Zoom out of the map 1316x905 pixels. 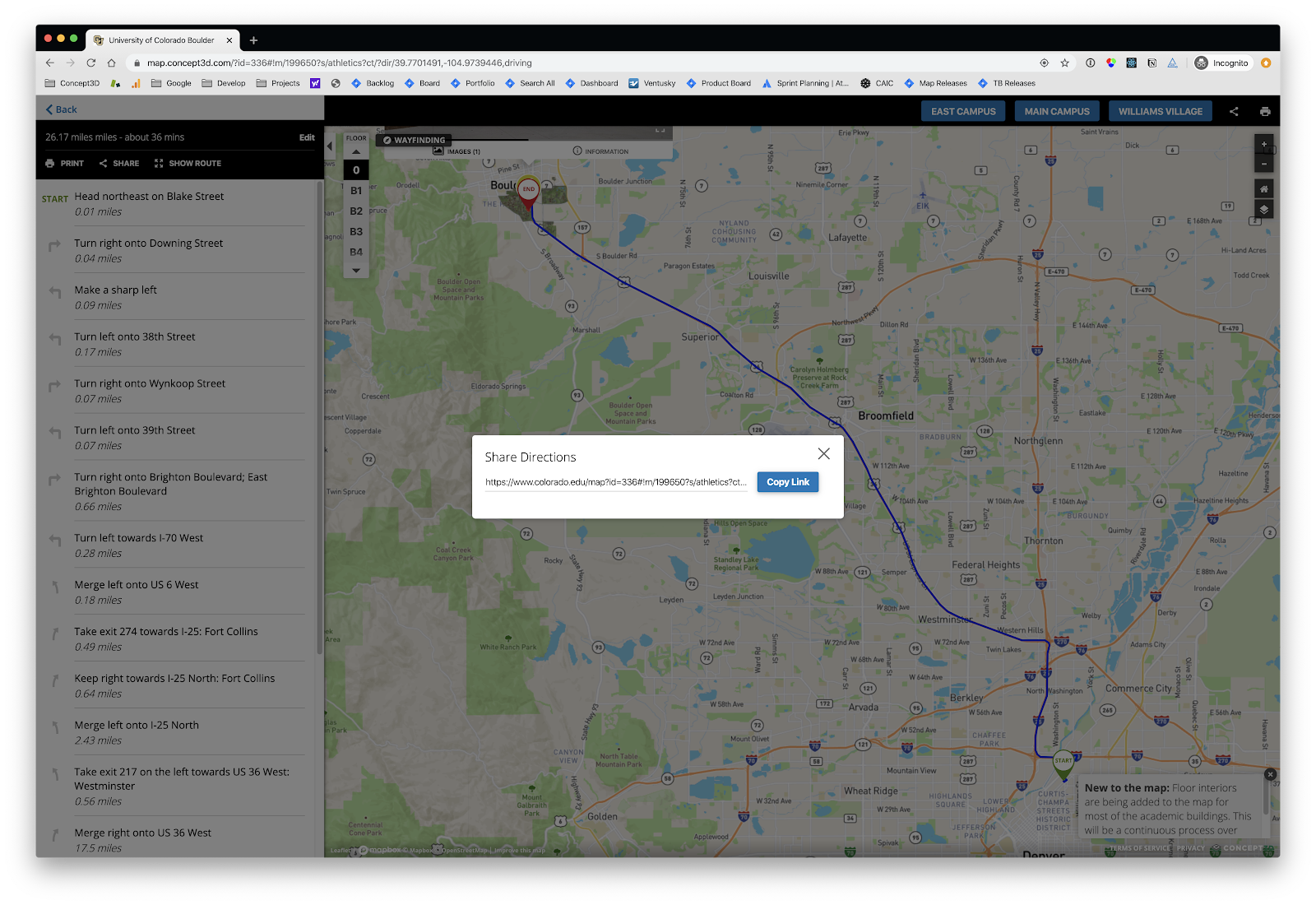pyautogui.click(x=1264, y=163)
